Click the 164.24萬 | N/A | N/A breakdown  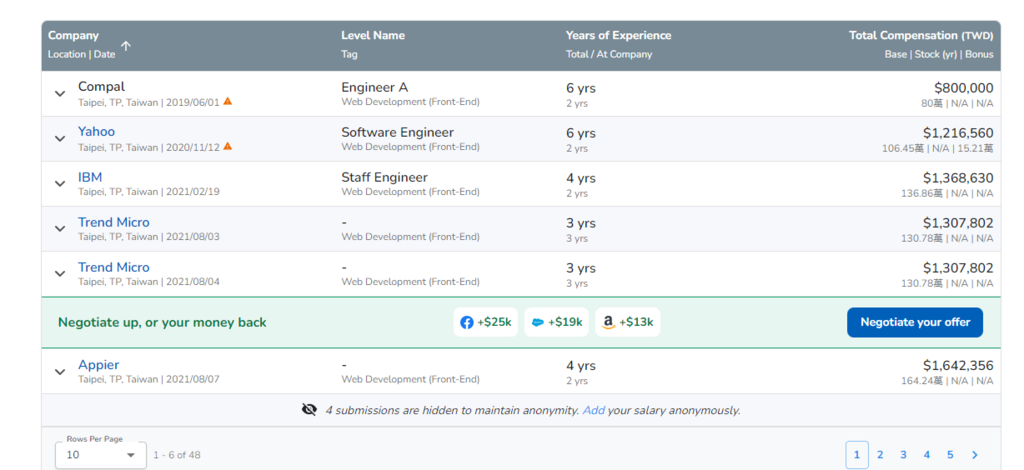(947, 381)
